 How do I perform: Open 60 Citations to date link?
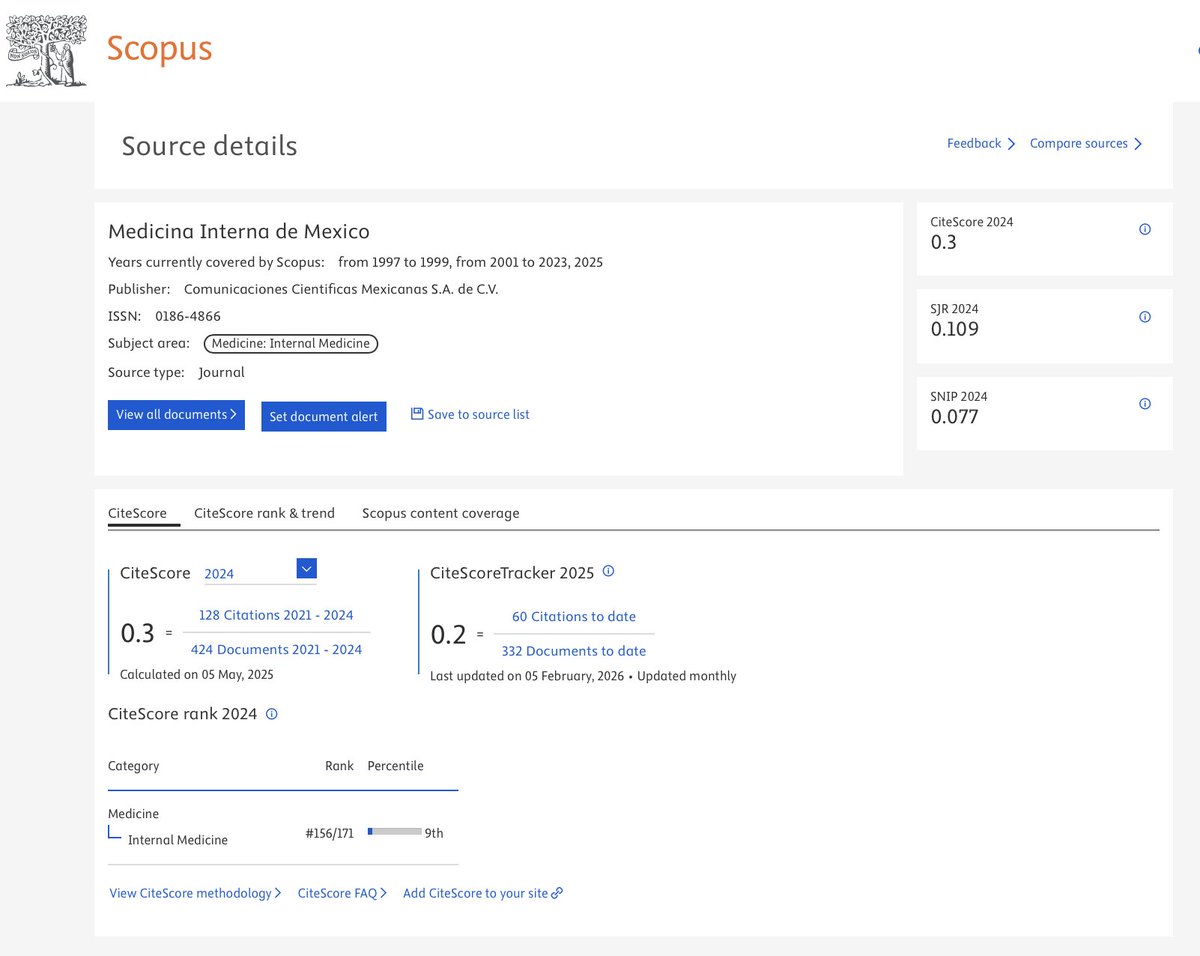point(574,617)
